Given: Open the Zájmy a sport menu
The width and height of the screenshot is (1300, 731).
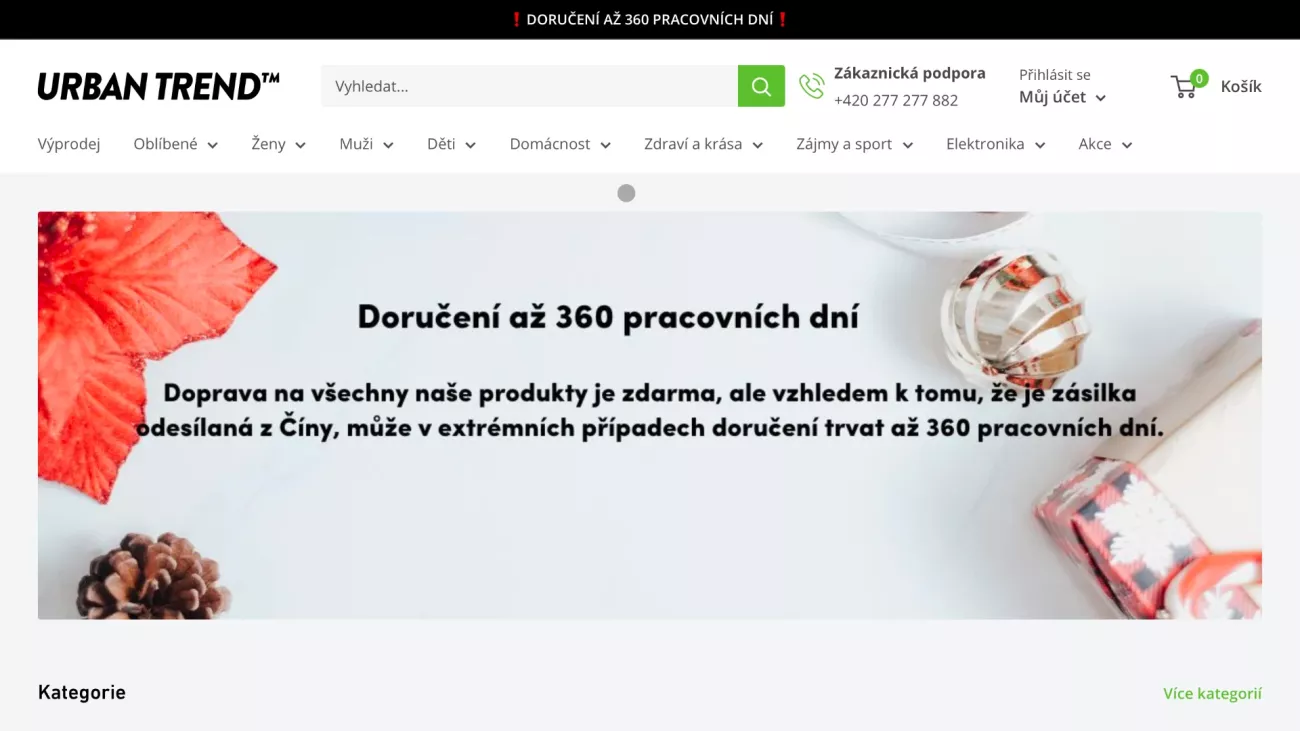Looking at the screenshot, I should click(854, 144).
